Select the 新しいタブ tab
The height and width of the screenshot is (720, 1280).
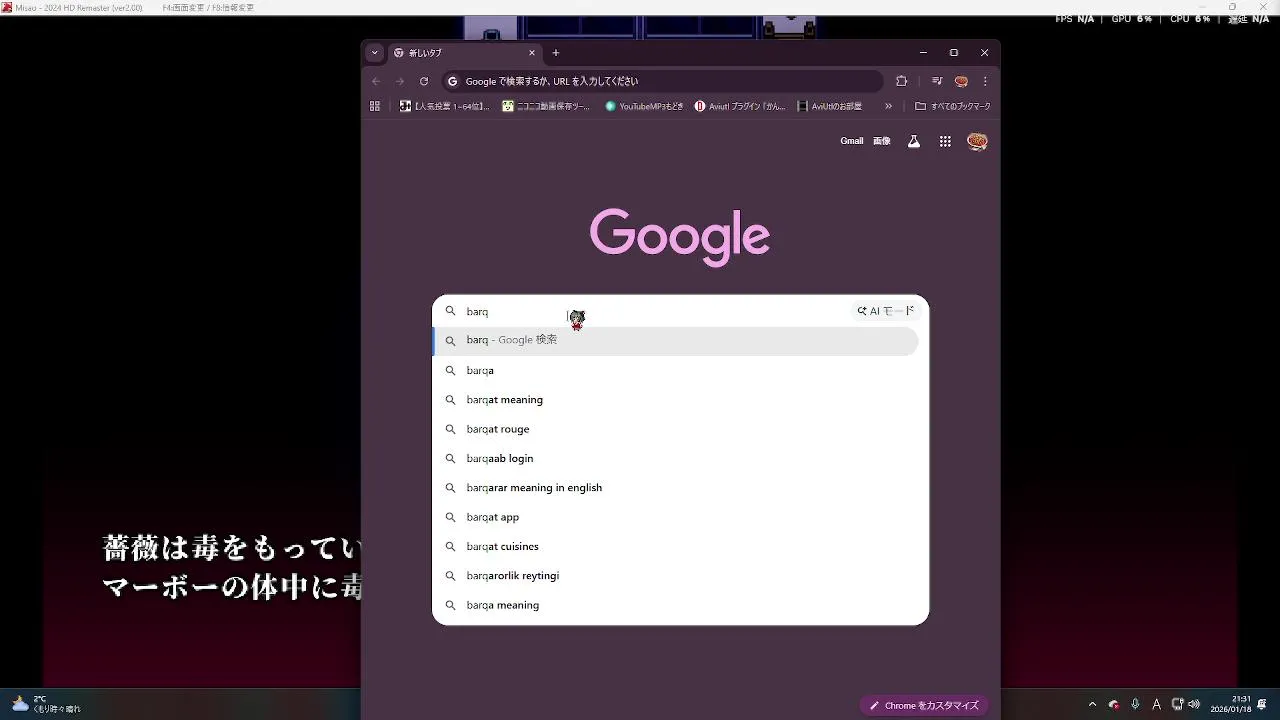point(465,53)
